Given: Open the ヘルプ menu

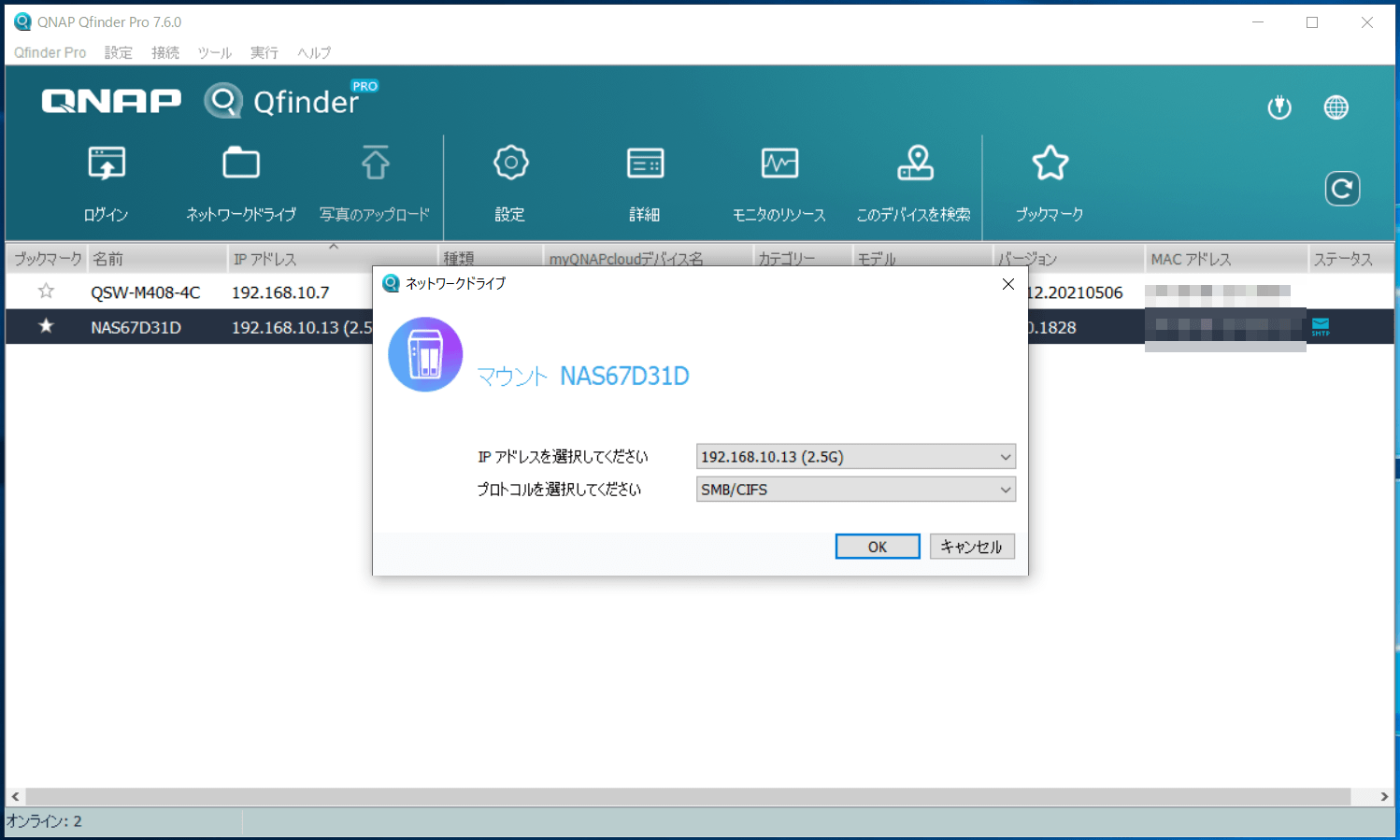Looking at the screenshot, I should point(314,52).
